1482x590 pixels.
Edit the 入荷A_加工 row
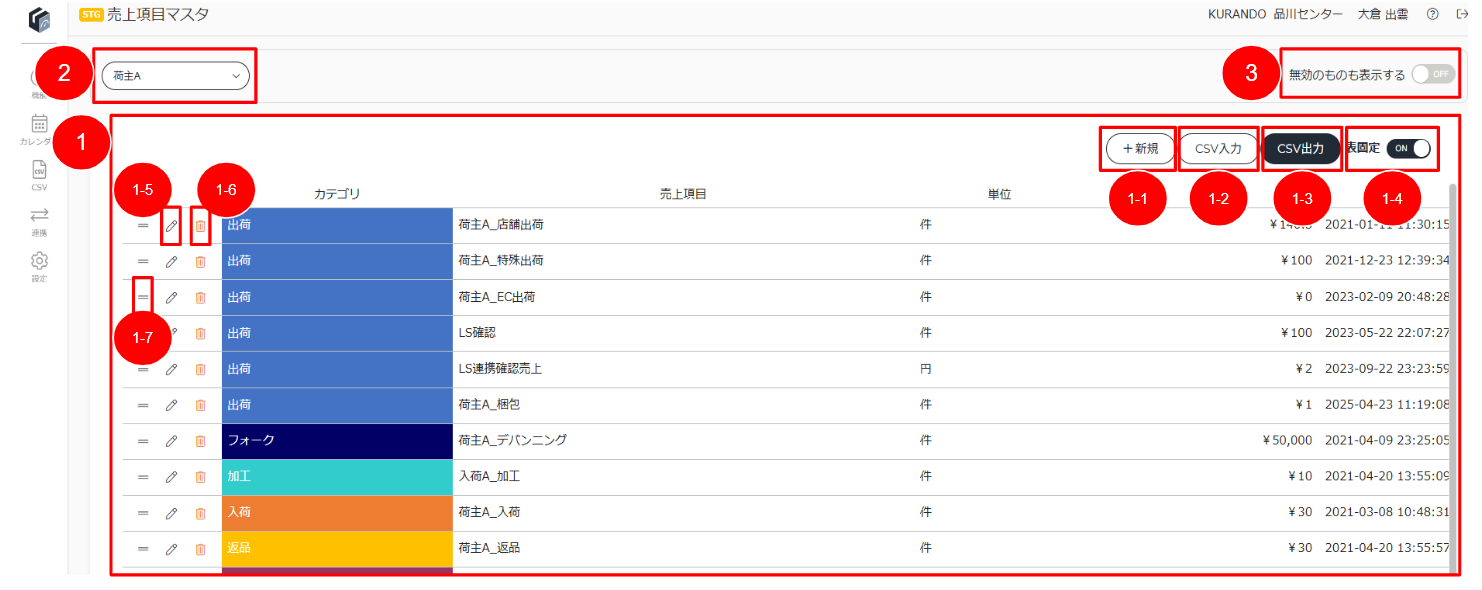point(171,477)
